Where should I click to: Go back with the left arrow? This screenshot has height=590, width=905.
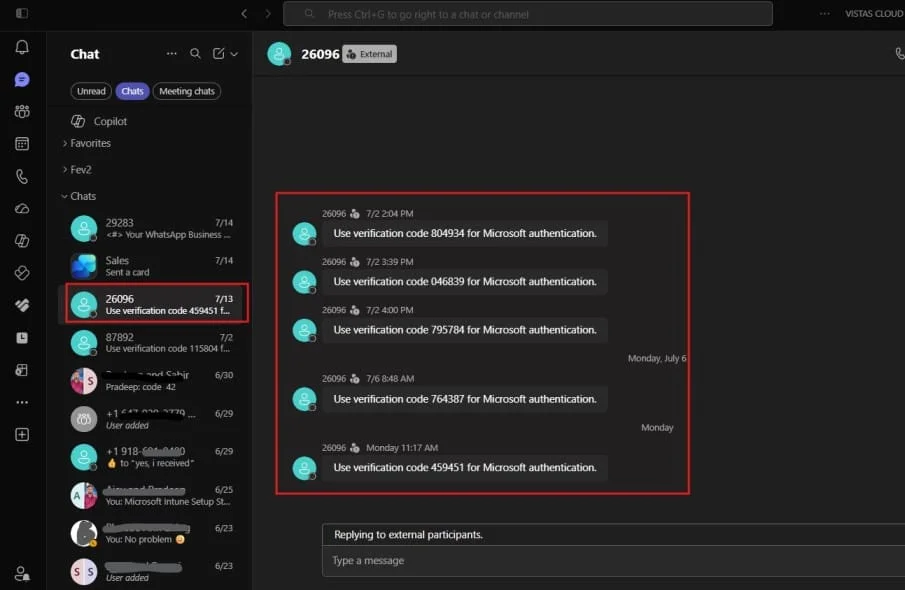pyautogui.click(x=244, y=13)
